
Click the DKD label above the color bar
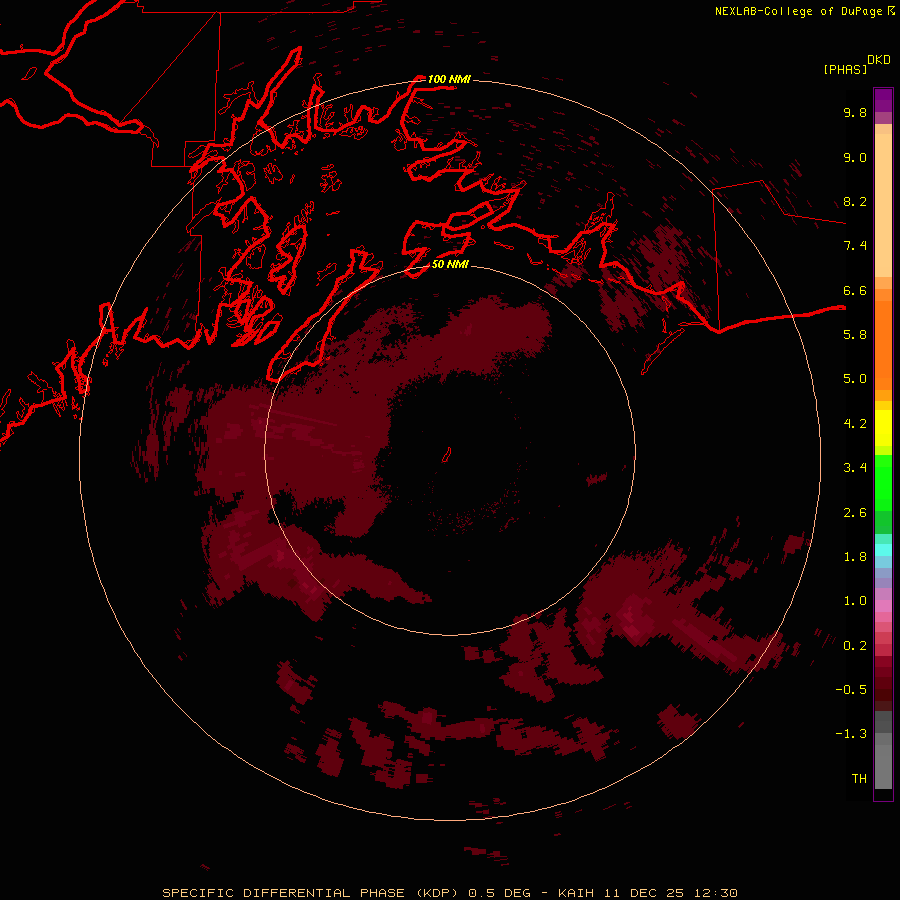click(878, 60)
